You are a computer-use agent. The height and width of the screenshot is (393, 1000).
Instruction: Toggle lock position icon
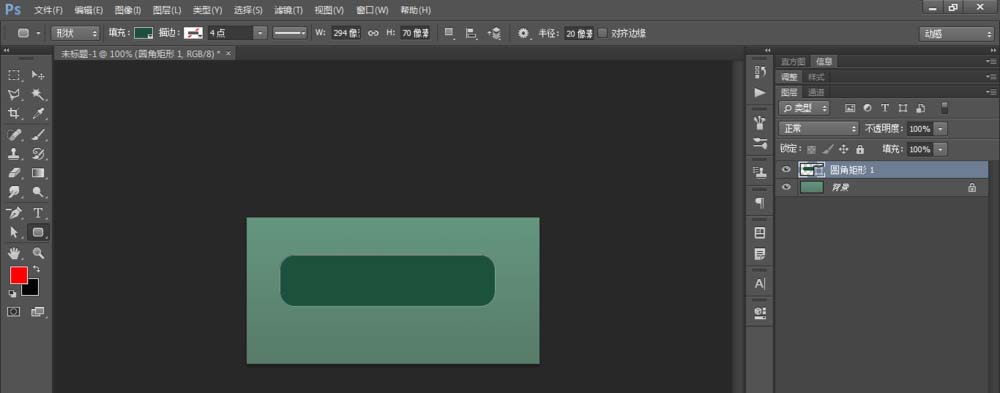pos(843,149)
